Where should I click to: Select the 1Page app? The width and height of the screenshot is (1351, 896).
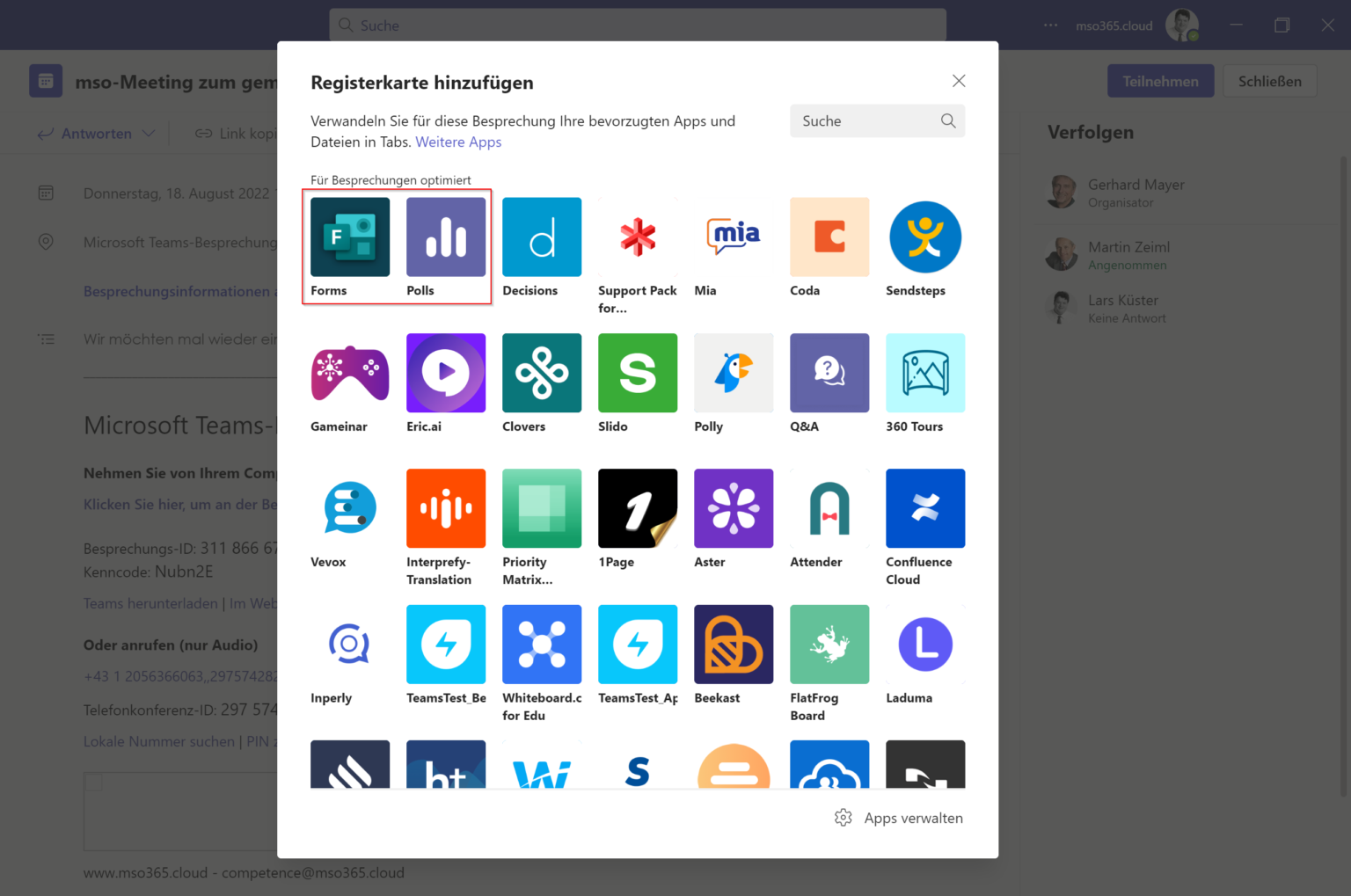(637, 508)
